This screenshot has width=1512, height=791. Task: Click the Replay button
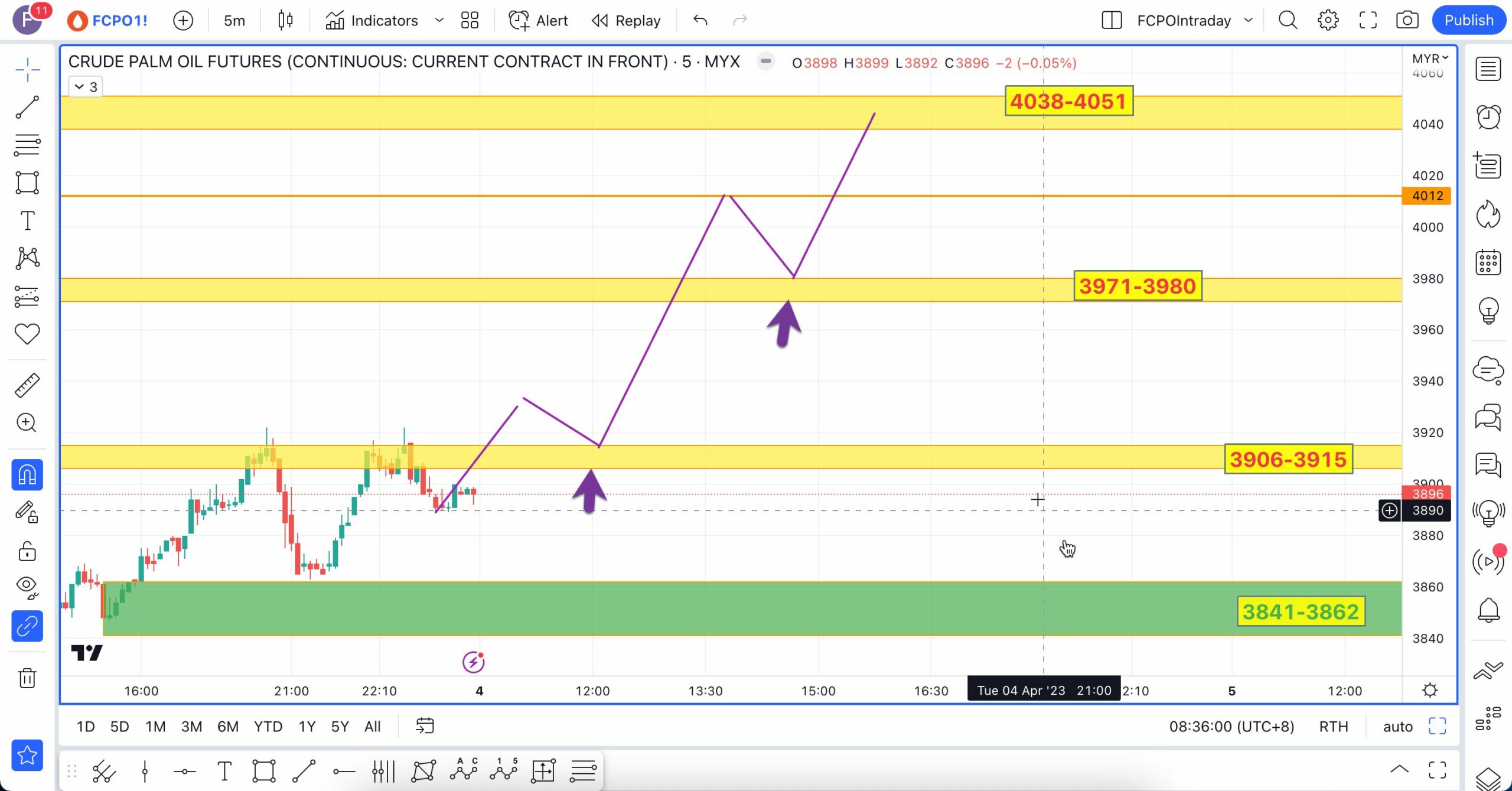pyautogui.click(x=626, y=20)
